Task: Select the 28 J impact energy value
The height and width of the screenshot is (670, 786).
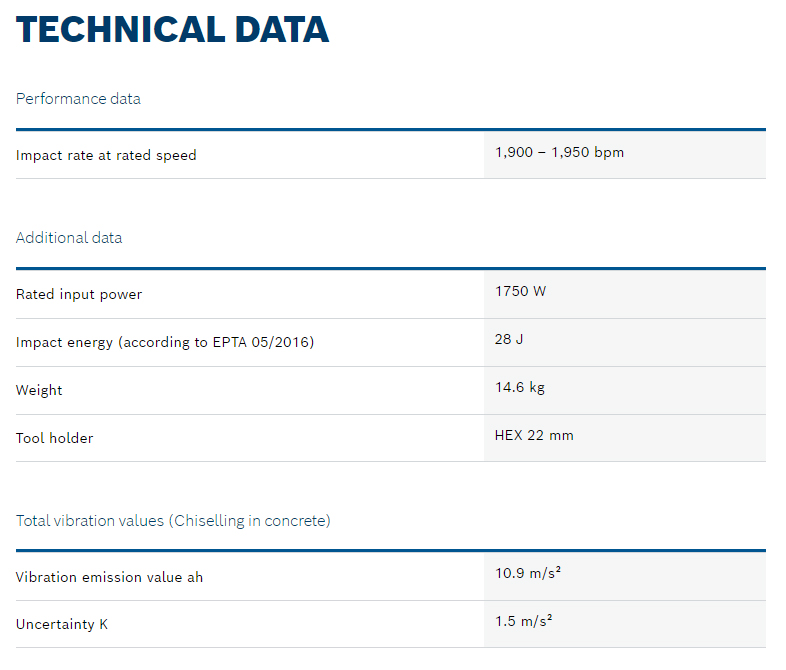Action: 509,340
